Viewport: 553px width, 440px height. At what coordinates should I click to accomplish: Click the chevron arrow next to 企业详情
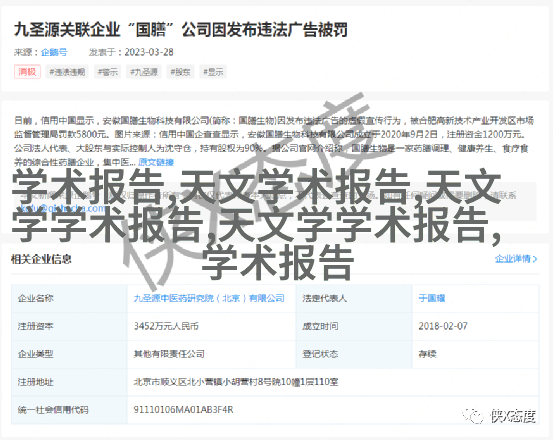(535, 259)
